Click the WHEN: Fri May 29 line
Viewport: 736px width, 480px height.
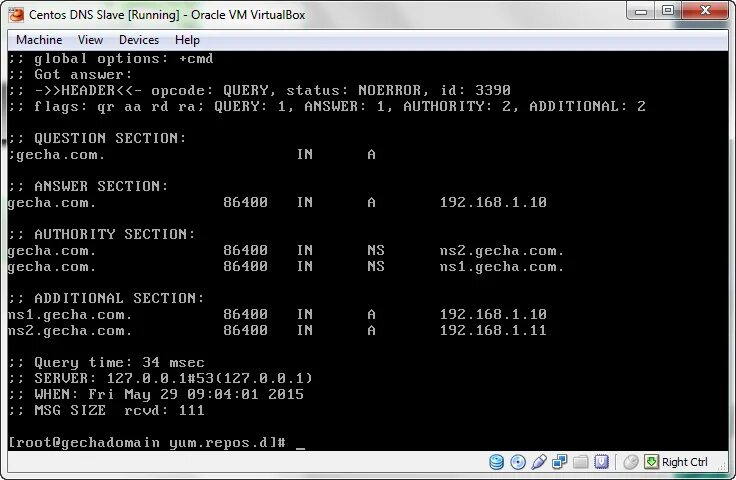156,394
